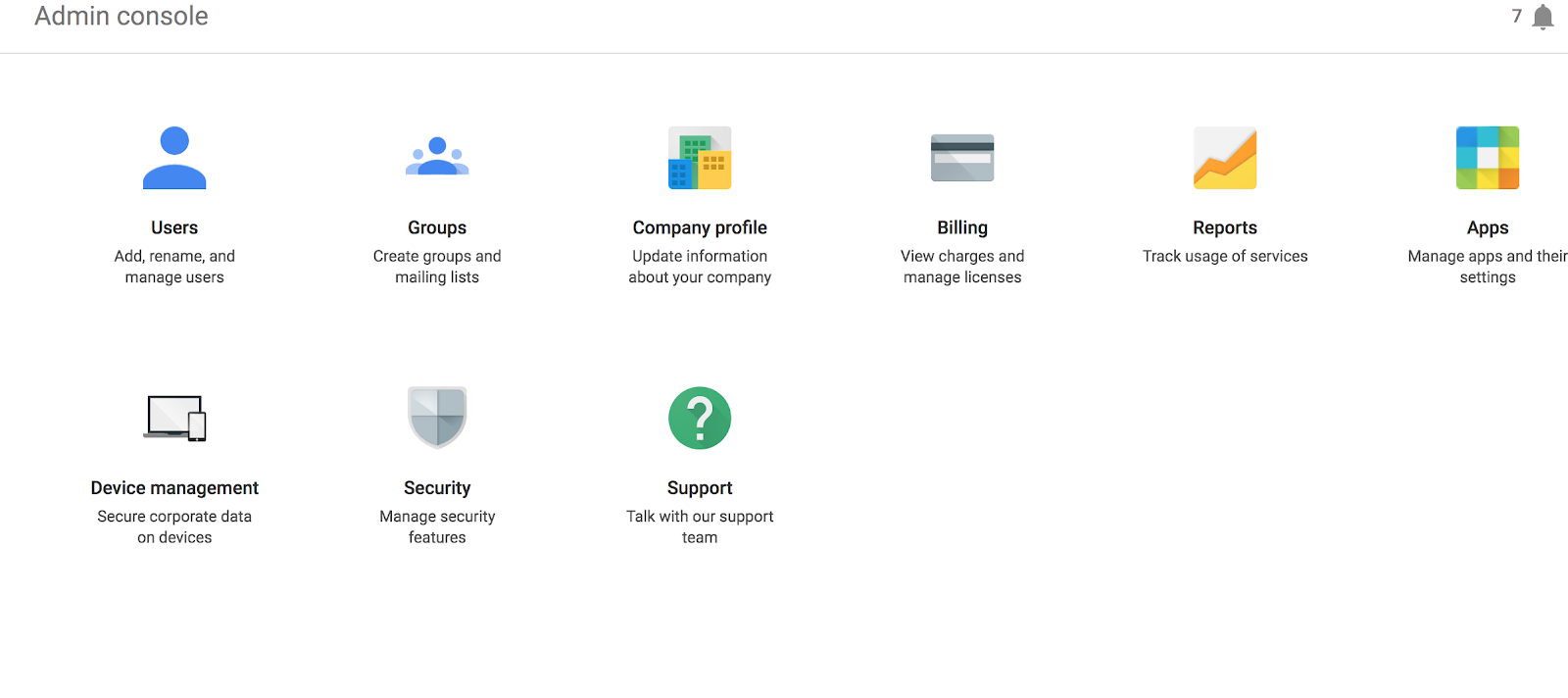Click the Billing heading text

tap(962, 227)
